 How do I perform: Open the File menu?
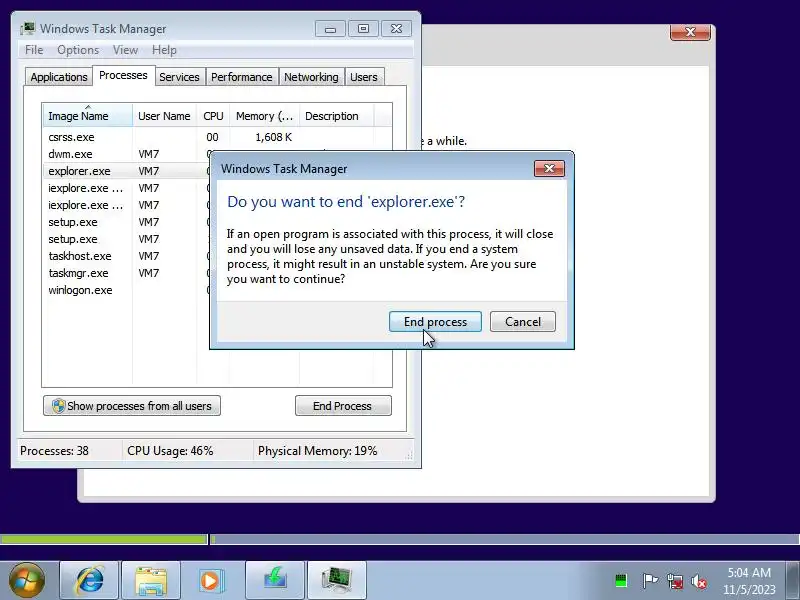coord(34,50)
